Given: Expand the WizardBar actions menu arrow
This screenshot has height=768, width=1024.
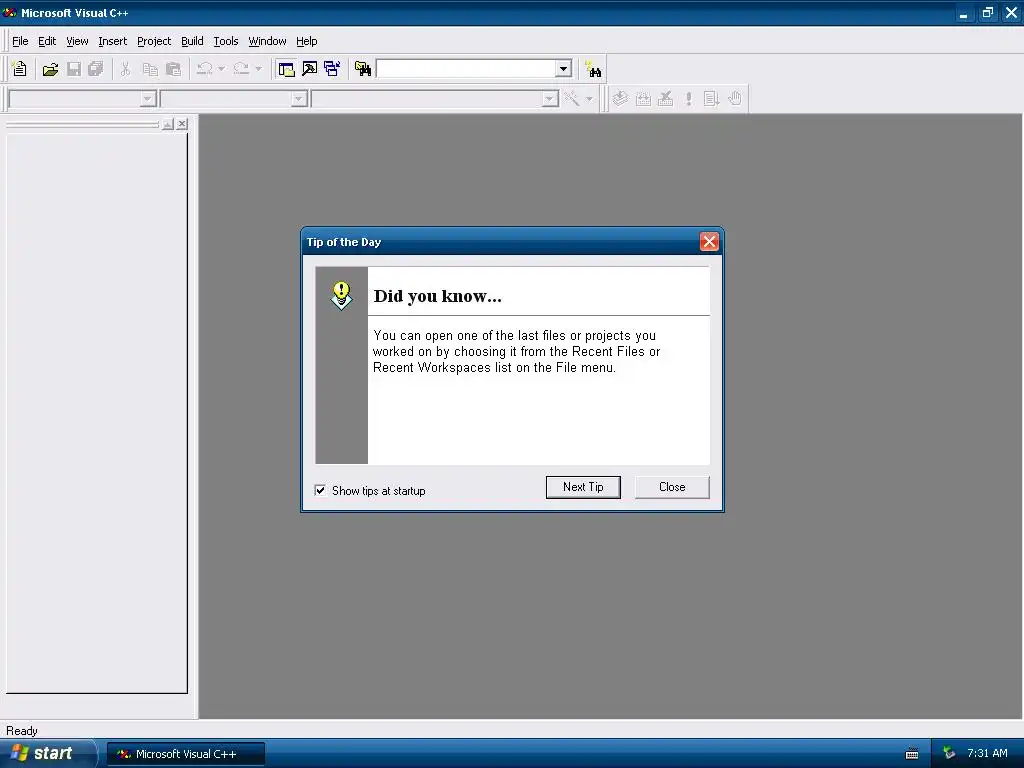Looking at the screenshot, I should (589, 99).
